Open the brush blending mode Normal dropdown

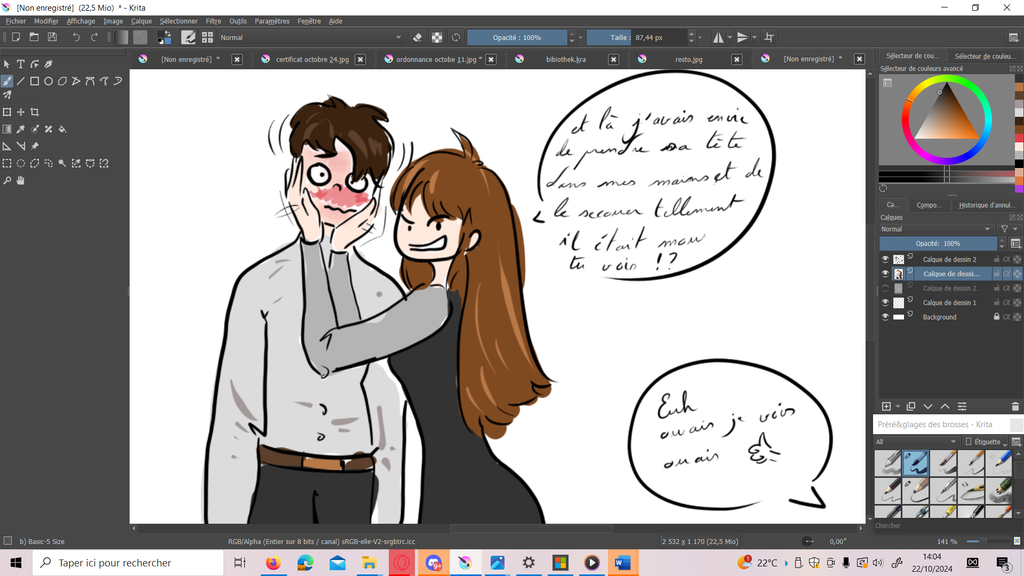(296, 37)
